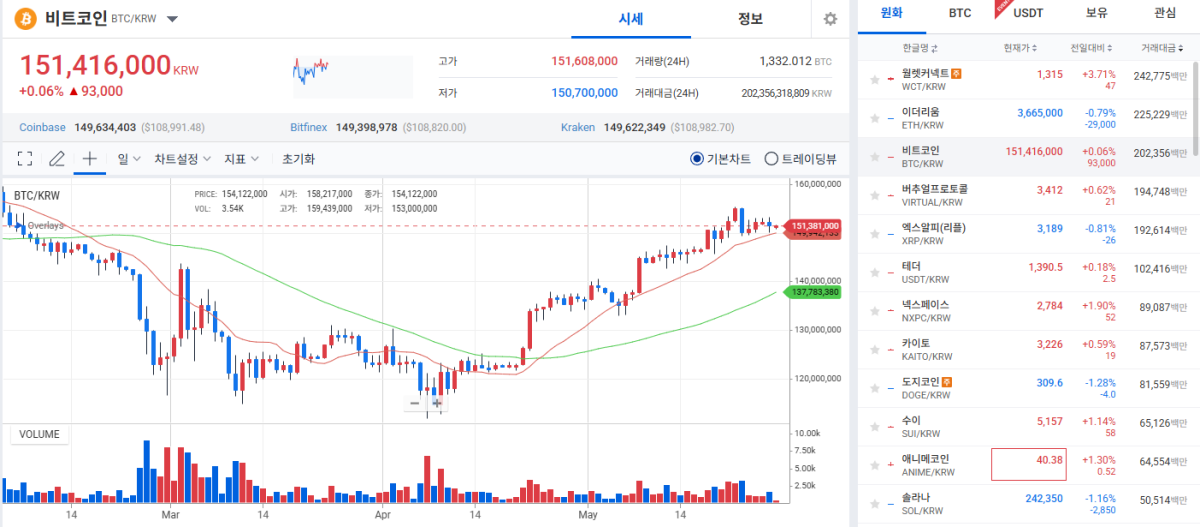Open the 차트설정 dropdown
1200x527 pixels.
click(182, 158)
